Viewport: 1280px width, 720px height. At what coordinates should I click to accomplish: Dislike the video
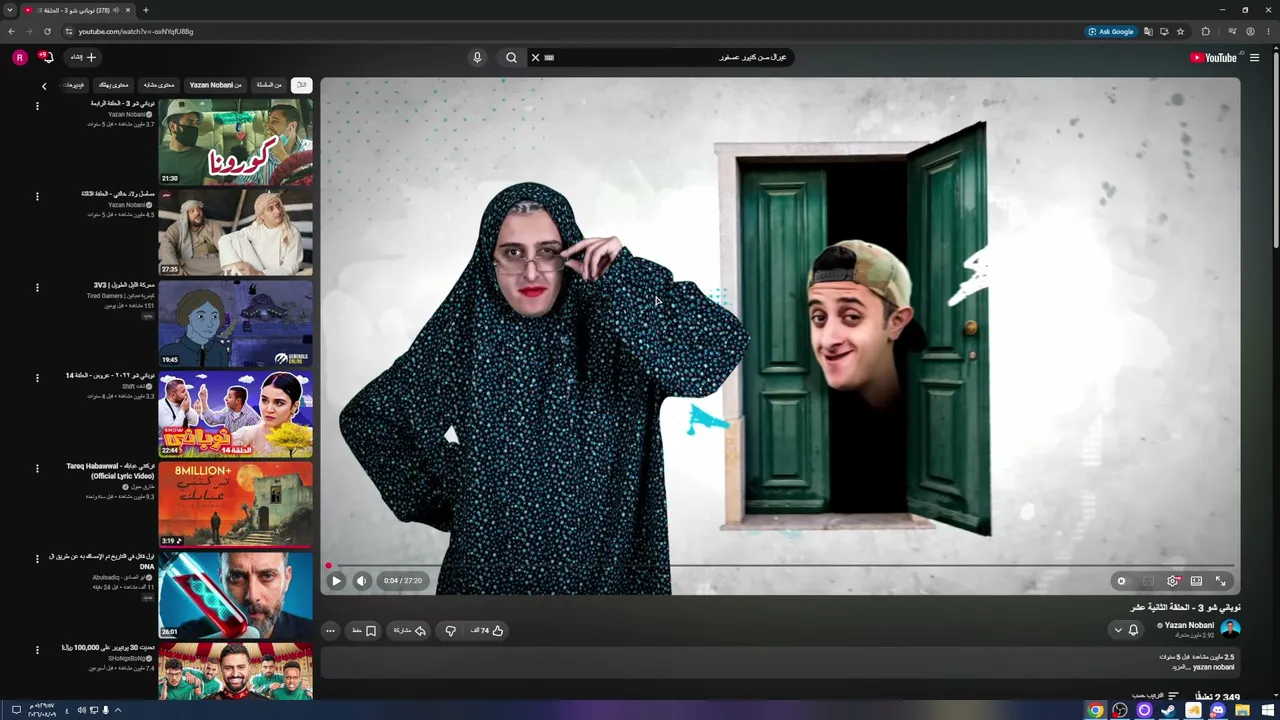tap(450, 631)
